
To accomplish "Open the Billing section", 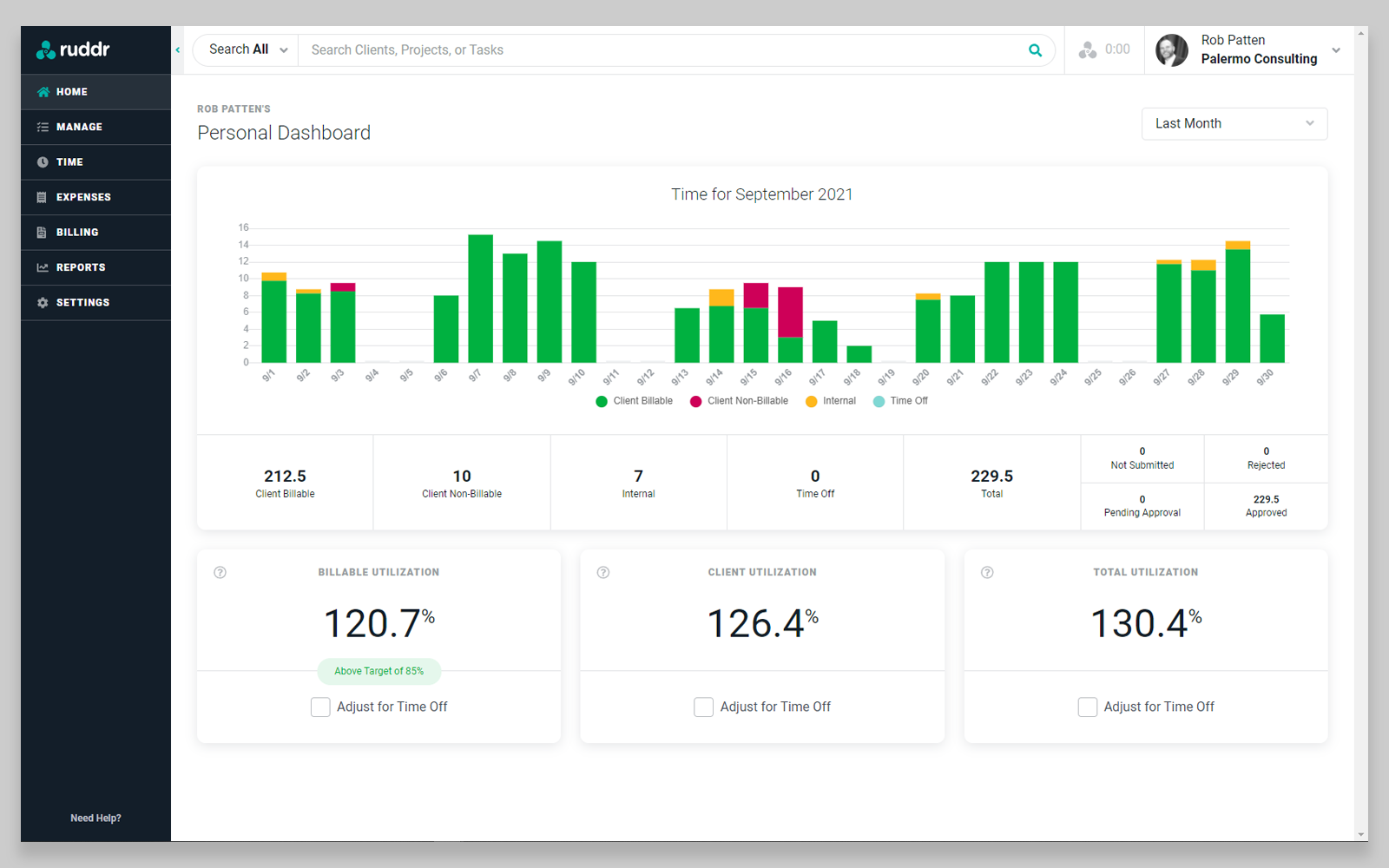I will [42, 232].
